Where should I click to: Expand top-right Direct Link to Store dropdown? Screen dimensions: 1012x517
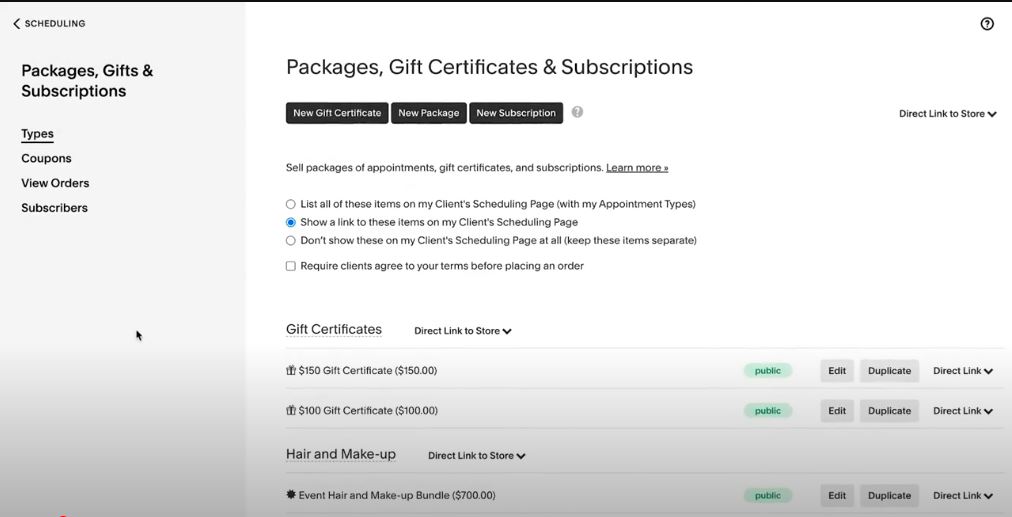(x=947, y=114)
